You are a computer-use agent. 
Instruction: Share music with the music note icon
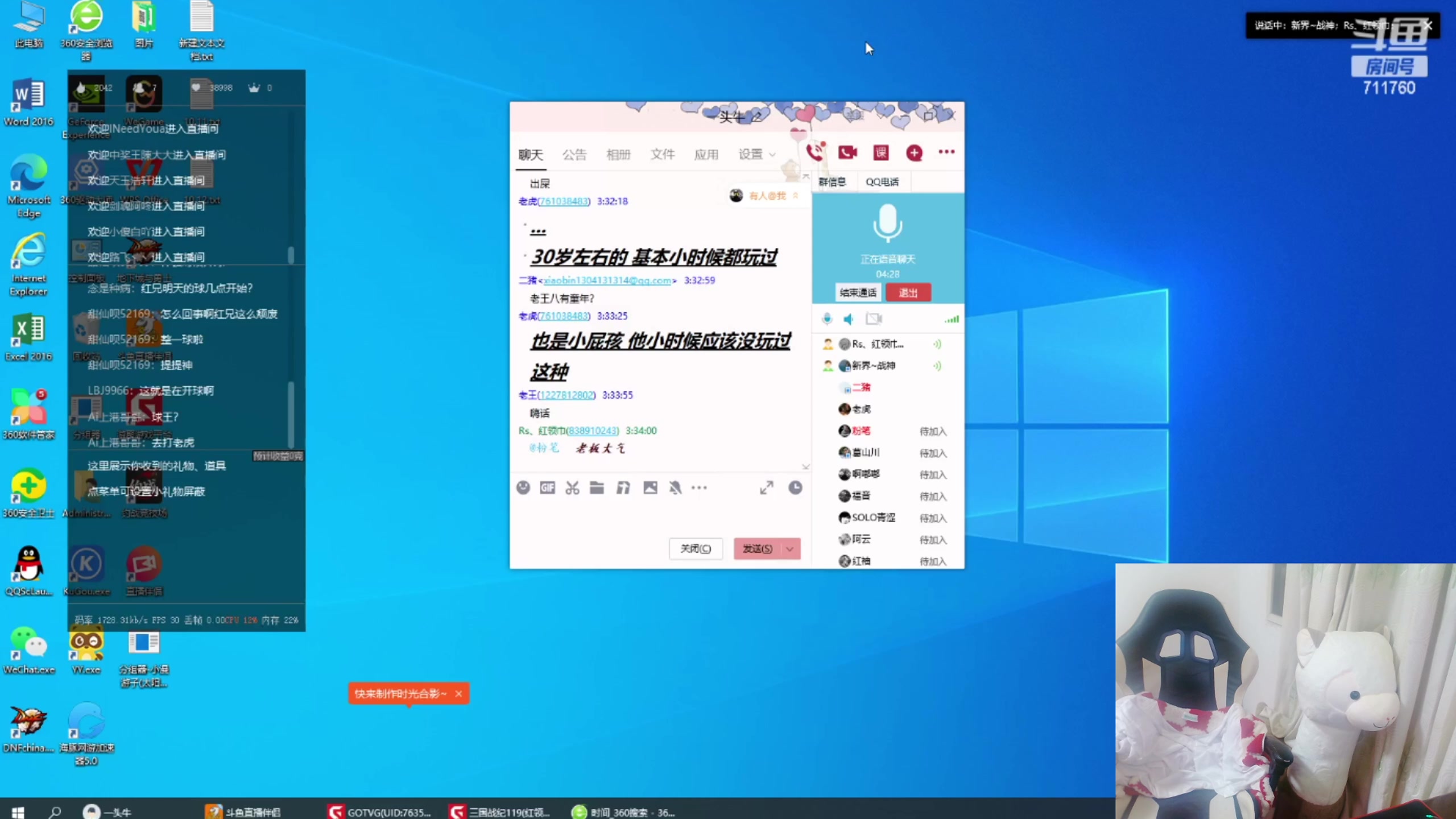click(623, 487)
